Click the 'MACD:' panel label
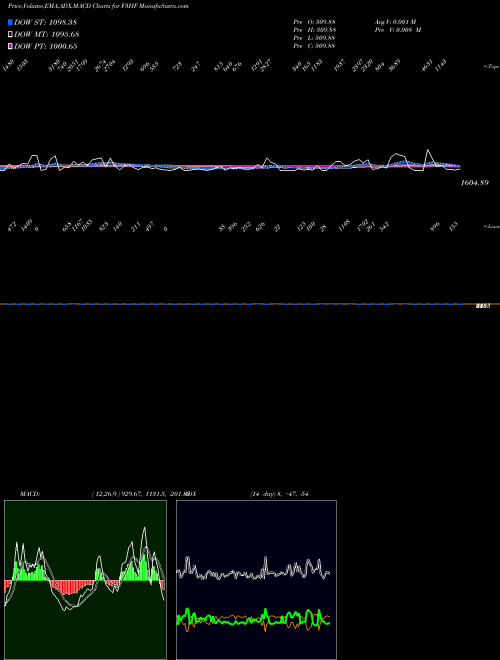Viewport: 500px width, 660px height. [x=30, y=494]
